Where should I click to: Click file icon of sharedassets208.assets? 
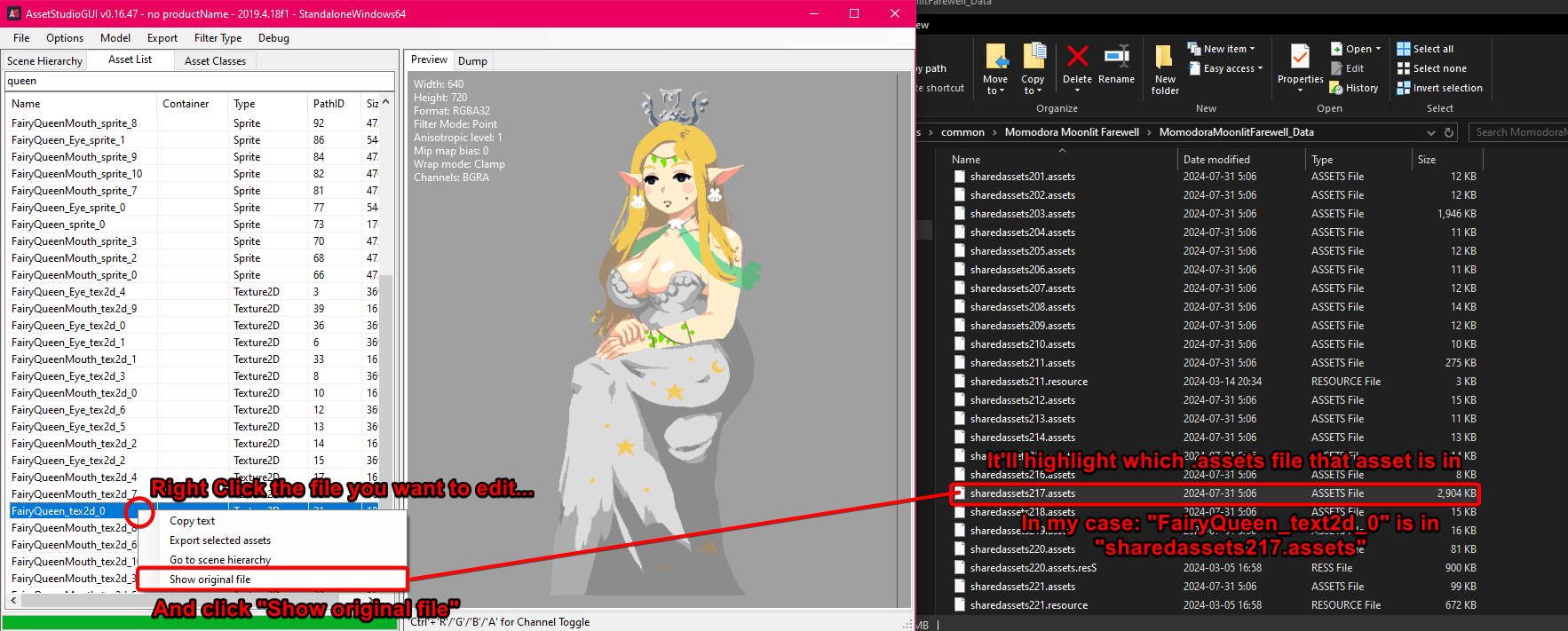click(x=960, y=307)
